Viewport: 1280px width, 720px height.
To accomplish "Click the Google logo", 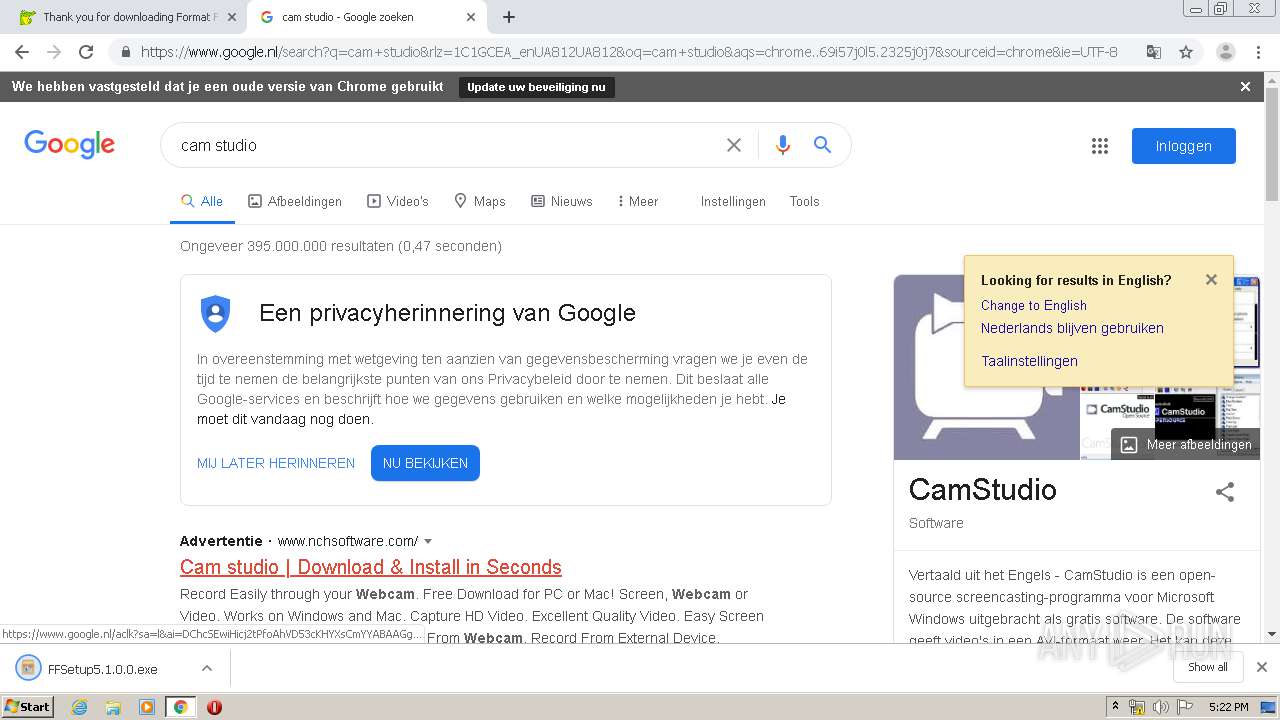I will pyautogui.click(x=70, y=145).
